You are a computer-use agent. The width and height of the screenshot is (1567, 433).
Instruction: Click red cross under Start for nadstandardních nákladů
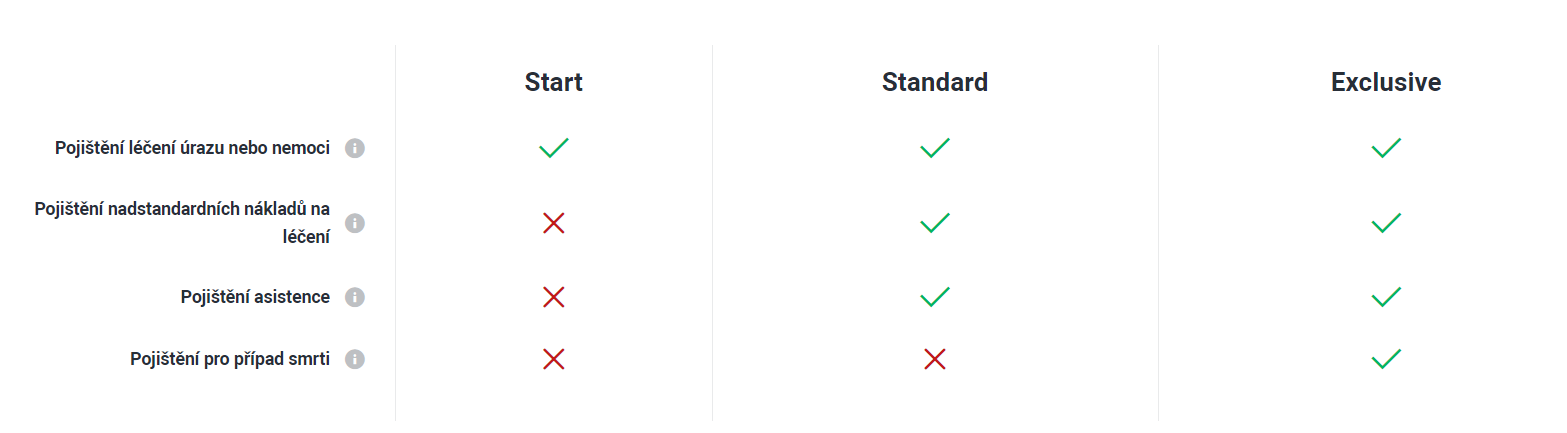point(554,223)
